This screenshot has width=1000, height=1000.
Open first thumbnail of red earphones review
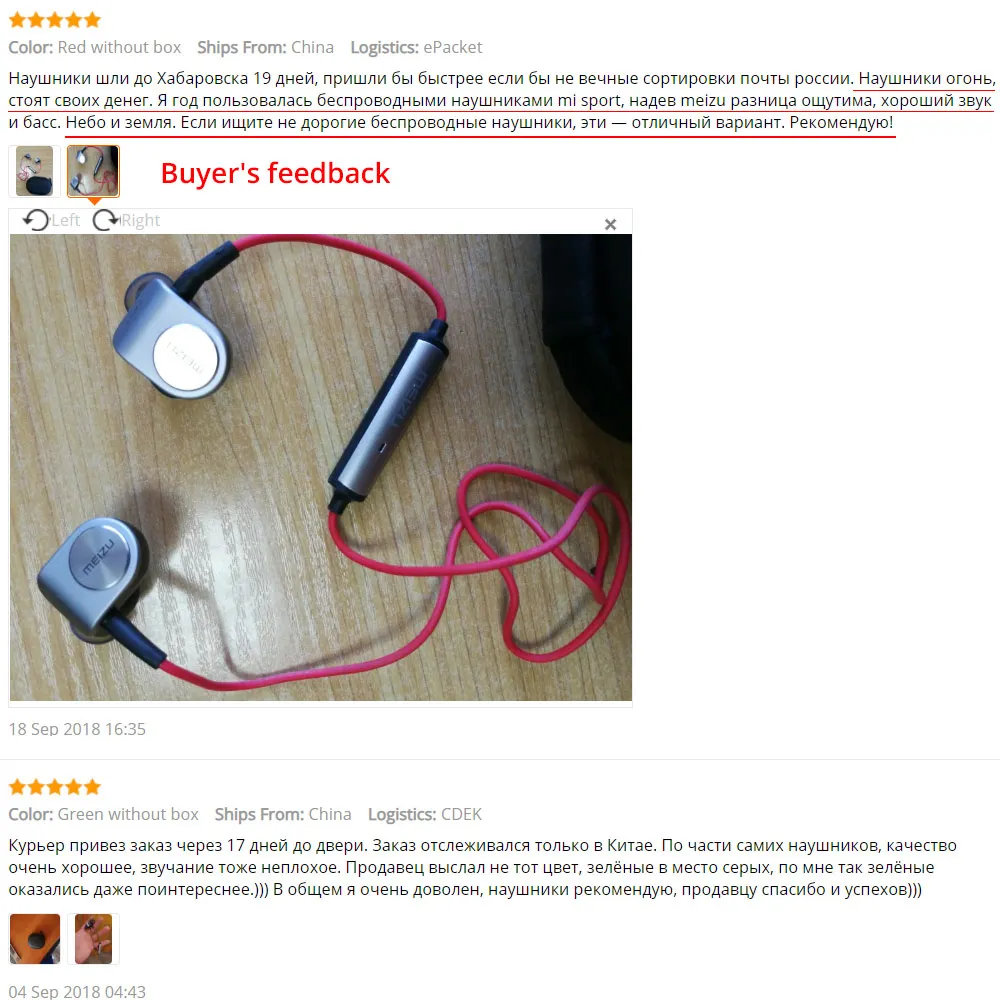click(34, 171)
